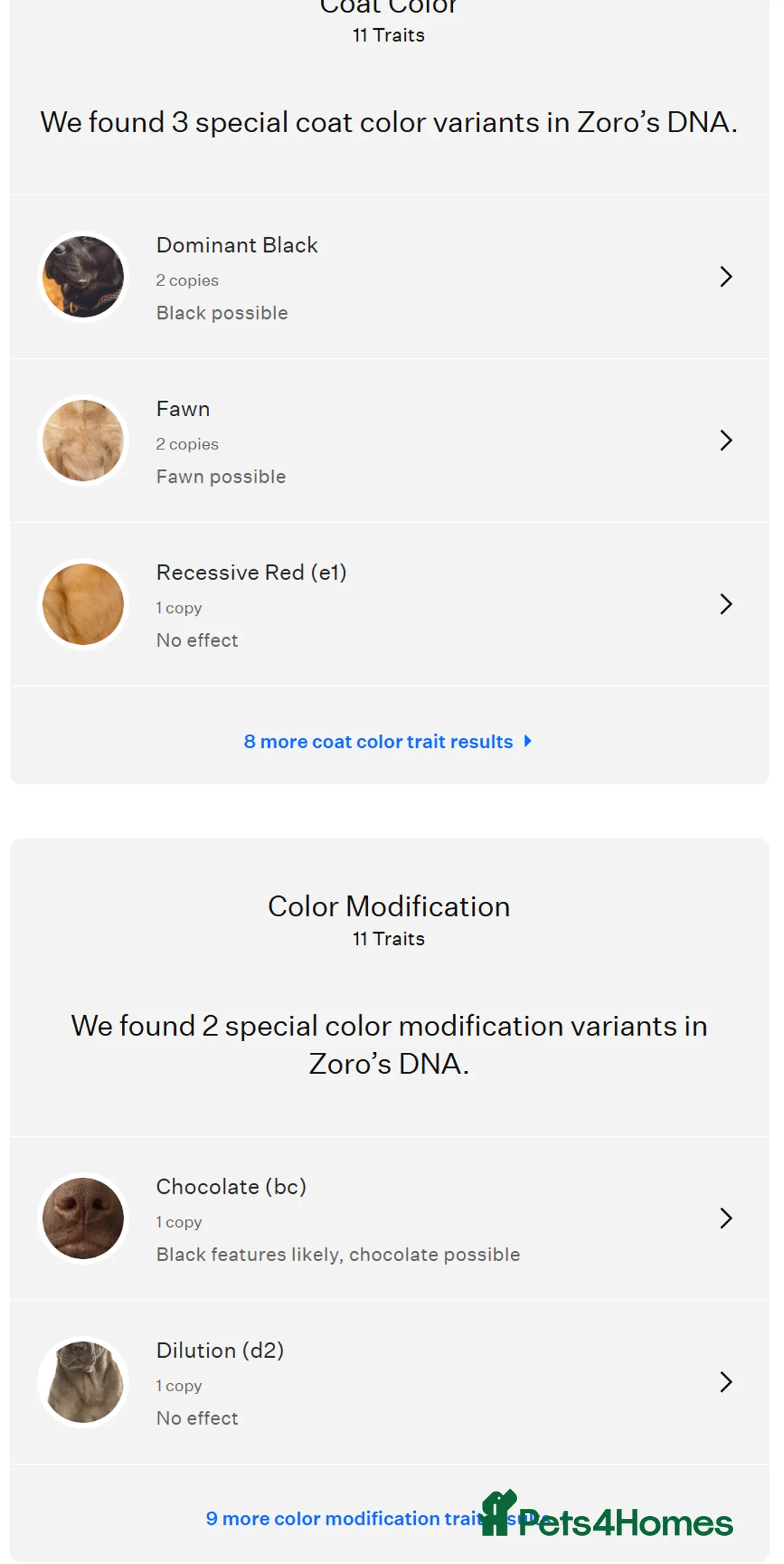The width and height of the screenshot is (784, 1564).
Task: Select the Dominant Black trait title
Action: click(237, 245)
